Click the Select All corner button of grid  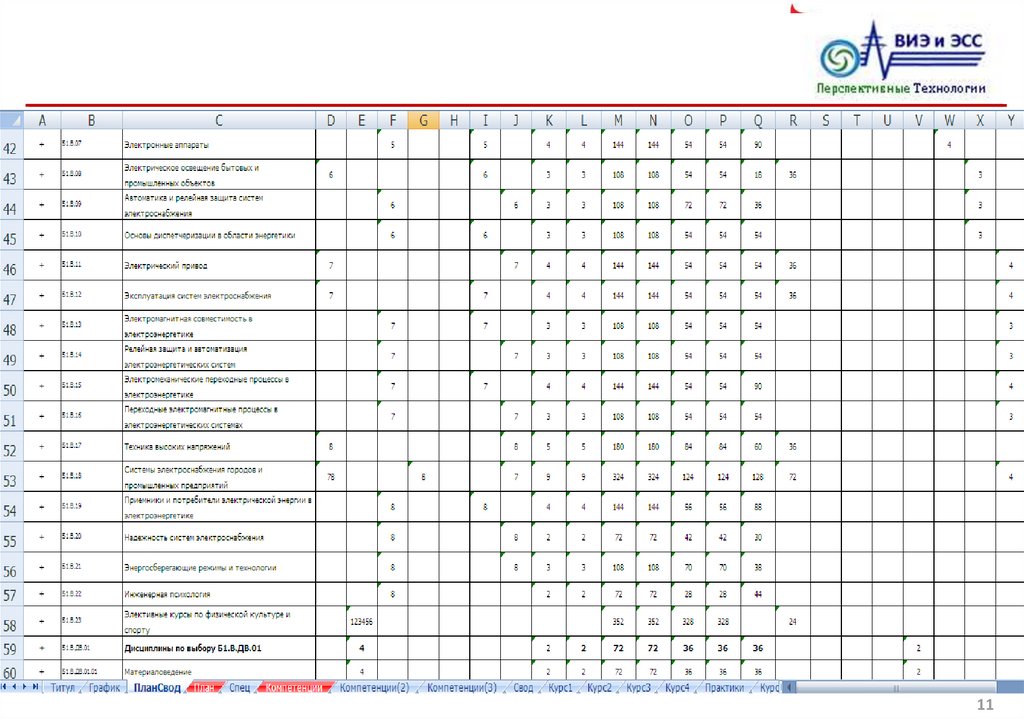(x=12, y=120)
